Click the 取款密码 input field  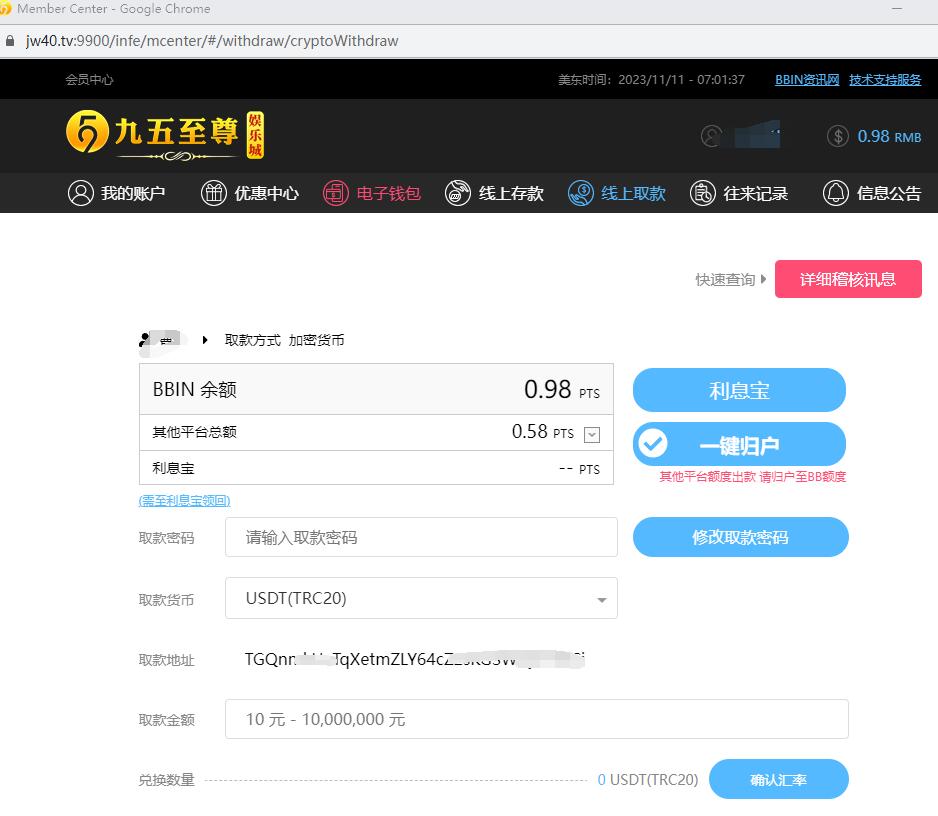coord(421,537)
